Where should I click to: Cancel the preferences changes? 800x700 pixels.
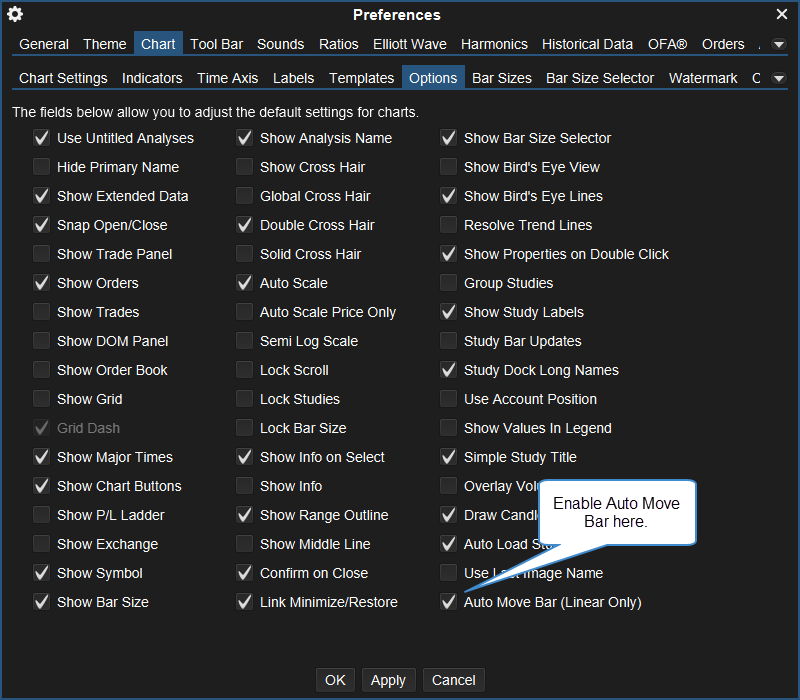click(x=453, y=680)
